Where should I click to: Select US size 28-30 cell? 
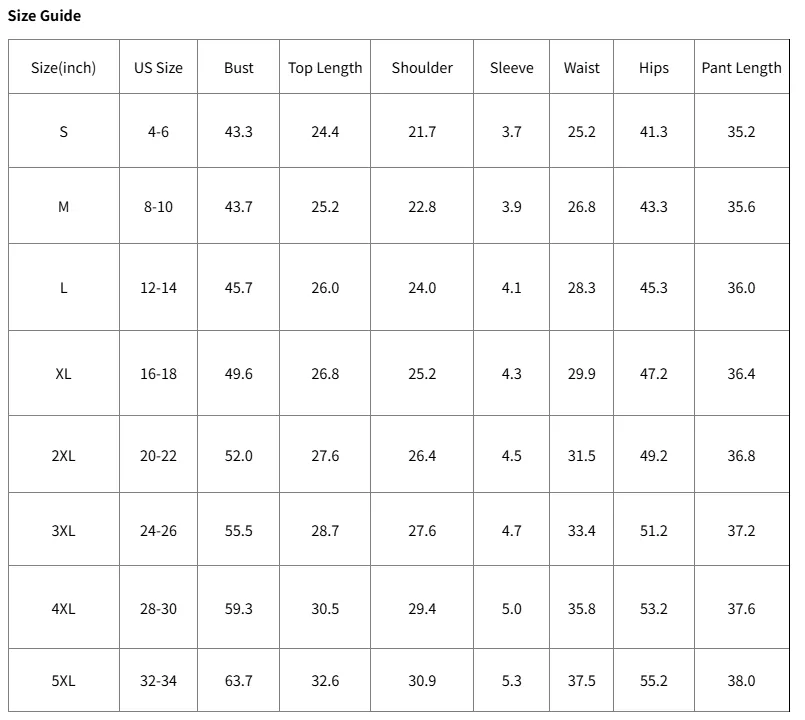point(158,609)
